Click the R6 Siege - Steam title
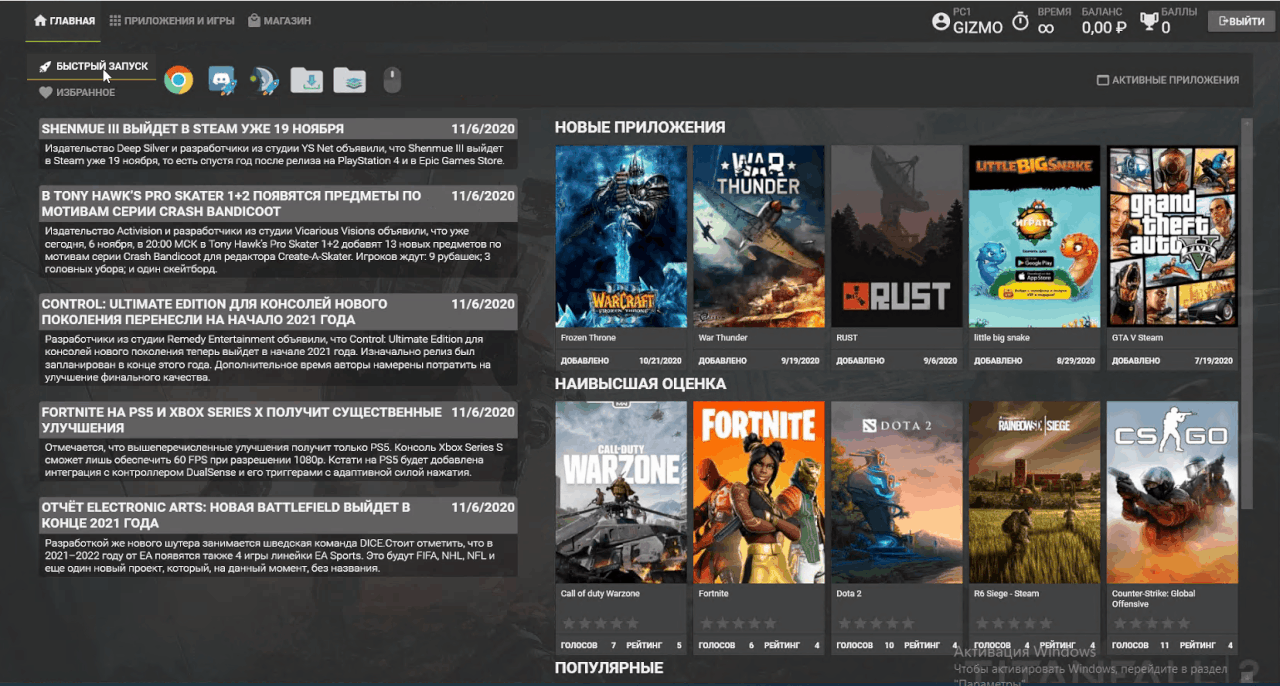 coord(1006,594)
